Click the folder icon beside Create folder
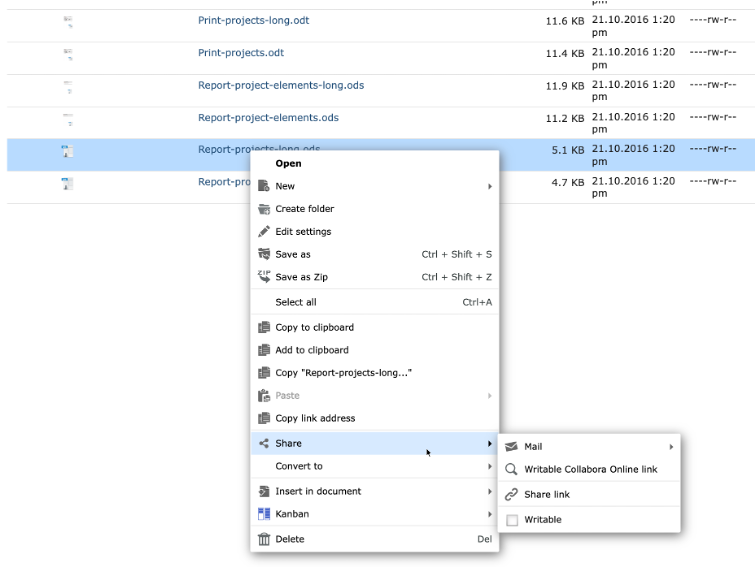Viewport: 756px width, 568px height. [264, 209]
